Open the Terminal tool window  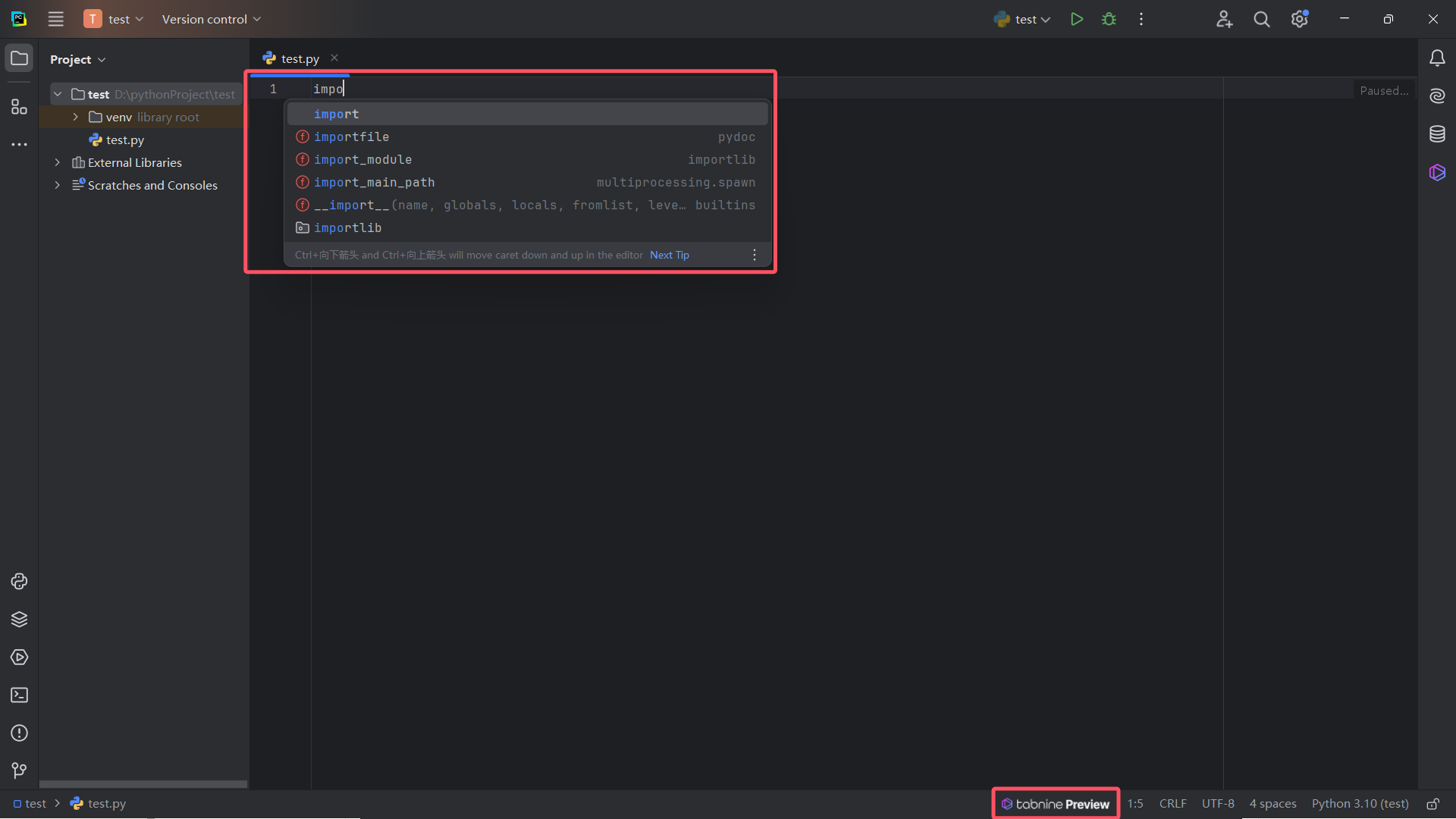19,695
